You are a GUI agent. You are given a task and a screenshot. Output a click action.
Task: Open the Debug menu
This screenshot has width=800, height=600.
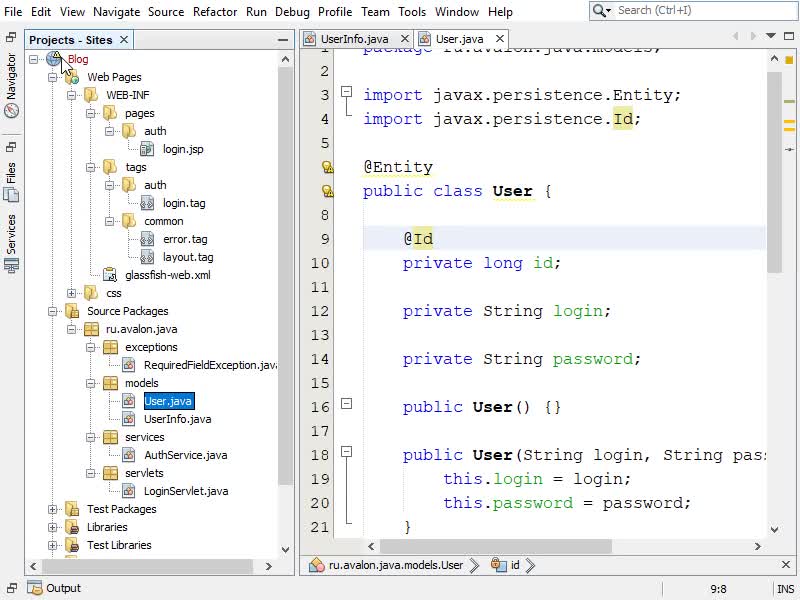point(292,11)
